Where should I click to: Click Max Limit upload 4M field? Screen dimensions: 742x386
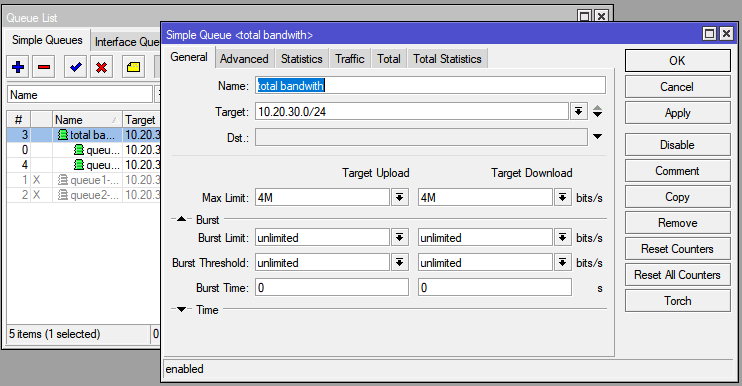click(322, 197)
